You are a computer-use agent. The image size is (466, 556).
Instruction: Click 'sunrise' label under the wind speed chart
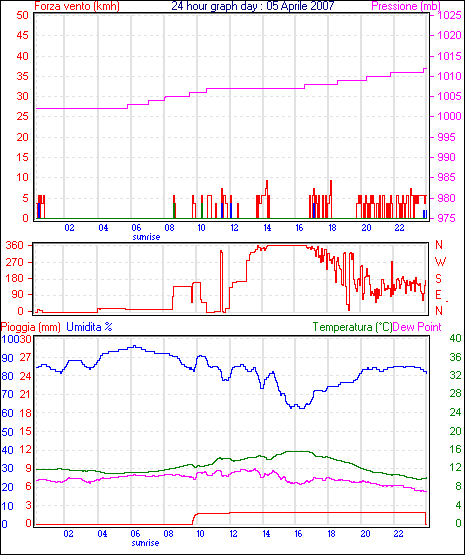pos(146,237)
